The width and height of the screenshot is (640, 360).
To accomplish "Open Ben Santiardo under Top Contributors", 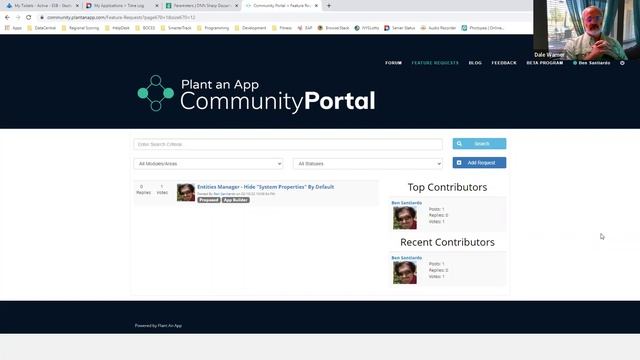I will click(x=407, y=203).
